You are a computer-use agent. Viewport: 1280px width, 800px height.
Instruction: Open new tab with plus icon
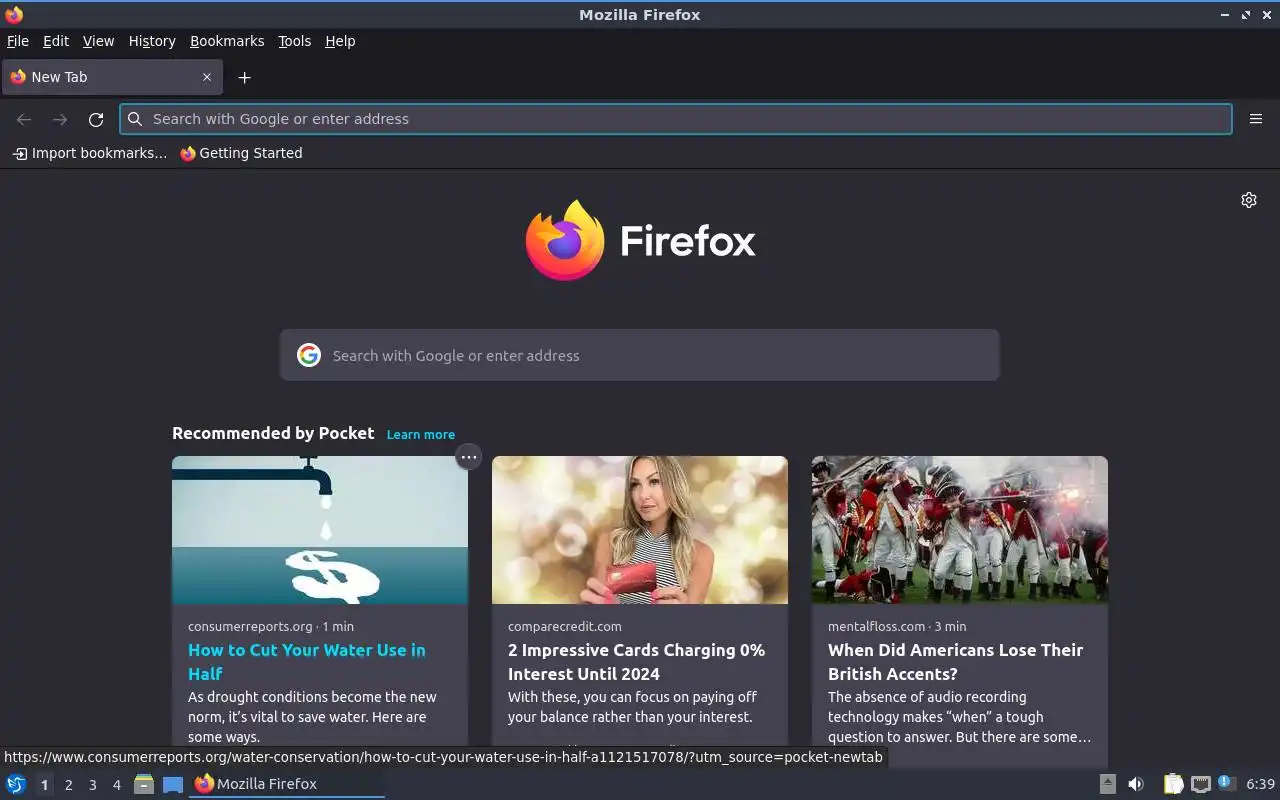coord(244,77)
